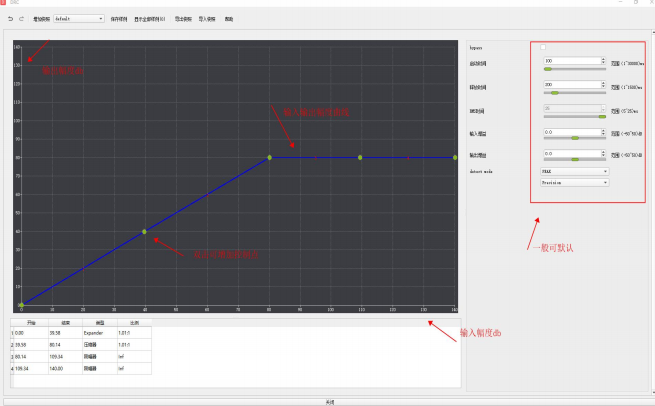Click the DRC app icon in title bar
655x406 pixels.
3,2
